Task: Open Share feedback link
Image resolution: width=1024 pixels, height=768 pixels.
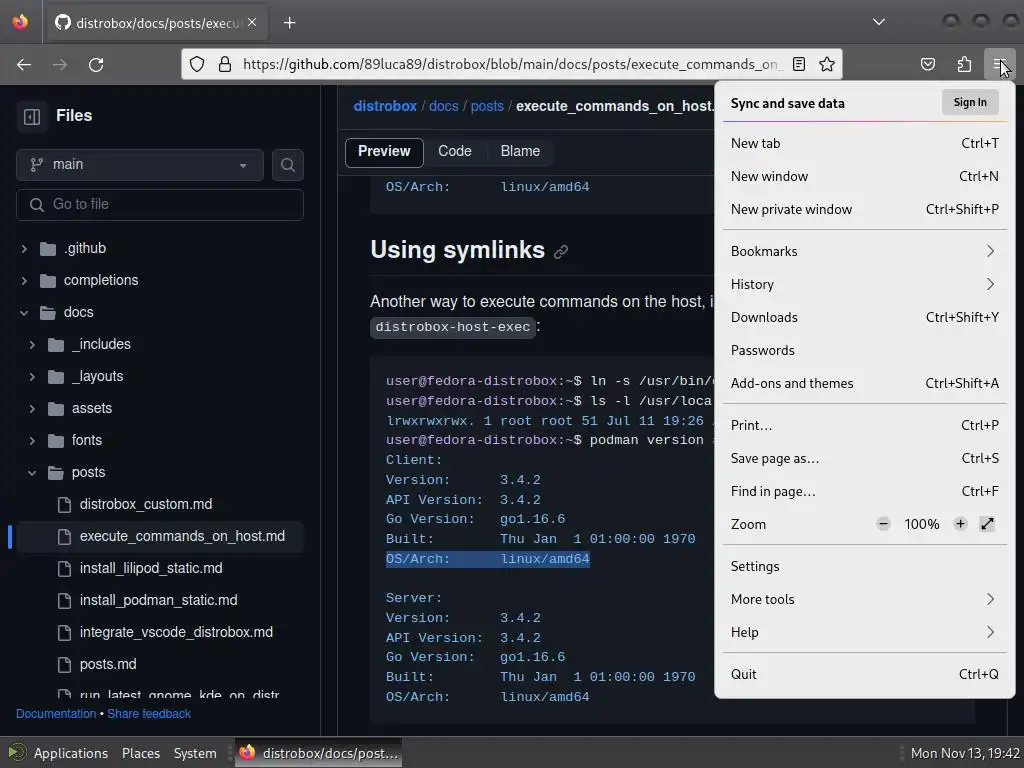Action: coord(149,714)
